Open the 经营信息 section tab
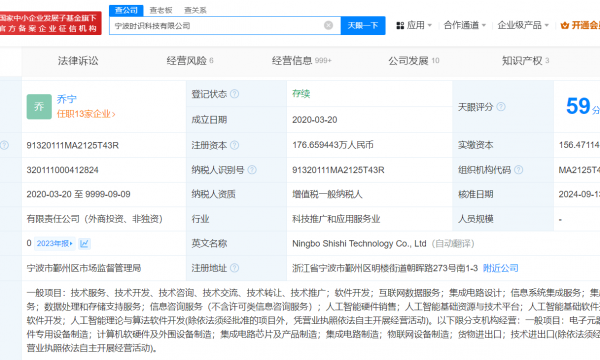The width and height of the screenshot is (600, 360). click(x=302, y=60)
